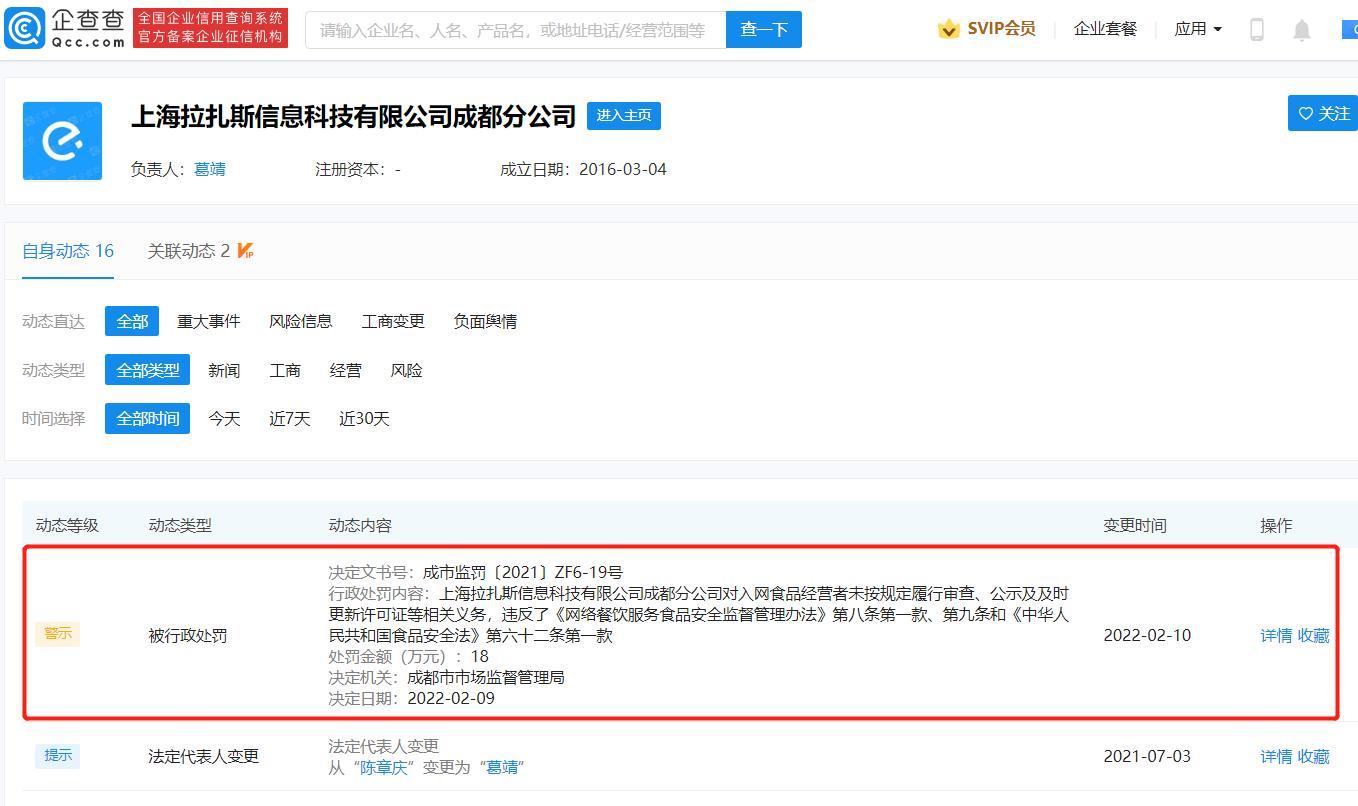Switch to the 关联动态 2 tab
The height and width of the screenshot is (806, 1358).
tap(189, 251)
